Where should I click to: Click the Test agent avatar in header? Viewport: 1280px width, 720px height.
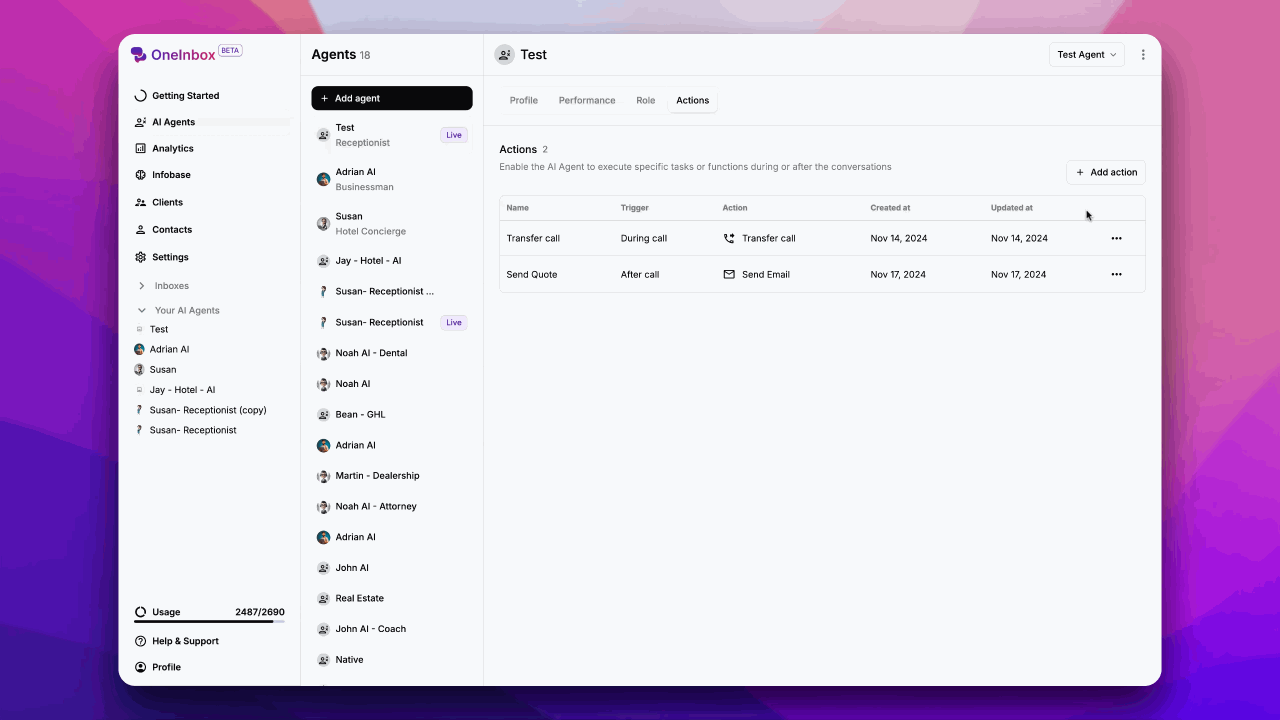click(x=504, y=55)
